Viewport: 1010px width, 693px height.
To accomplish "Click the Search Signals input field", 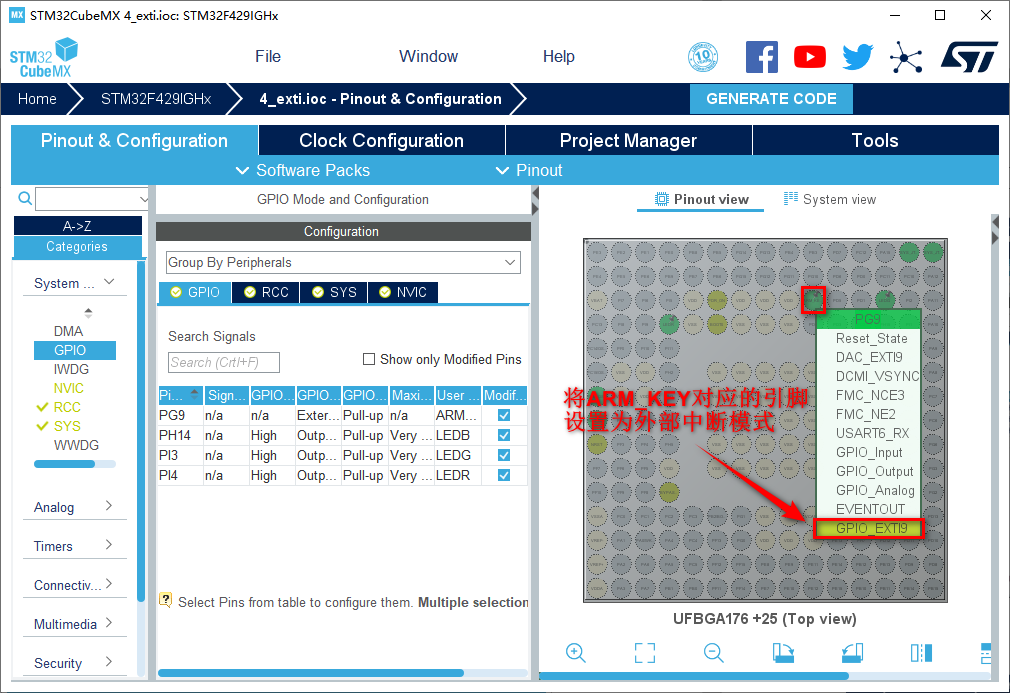I will [224, 362].
